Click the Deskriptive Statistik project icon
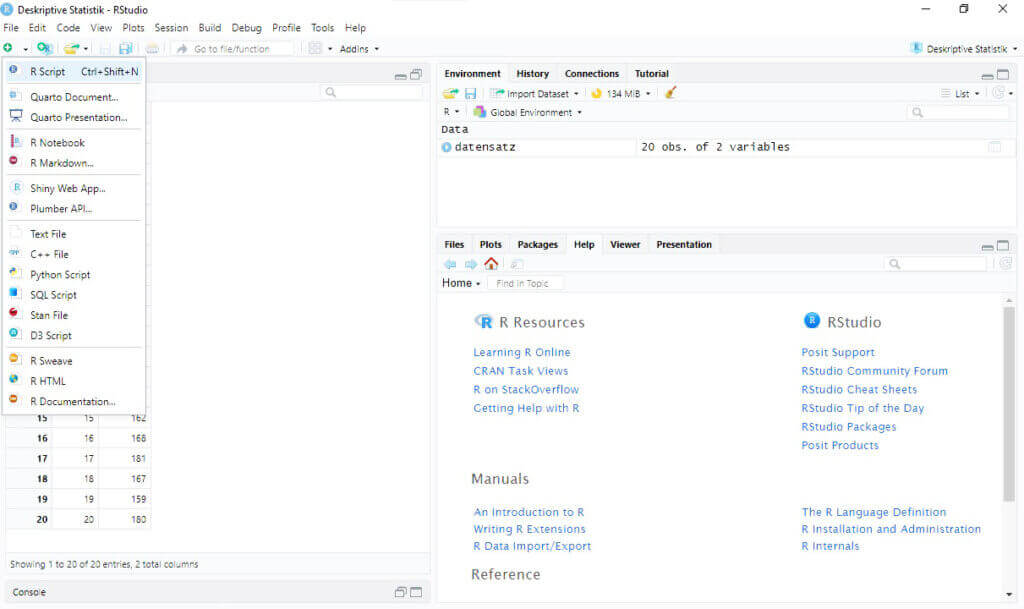 tap(916, 48)
